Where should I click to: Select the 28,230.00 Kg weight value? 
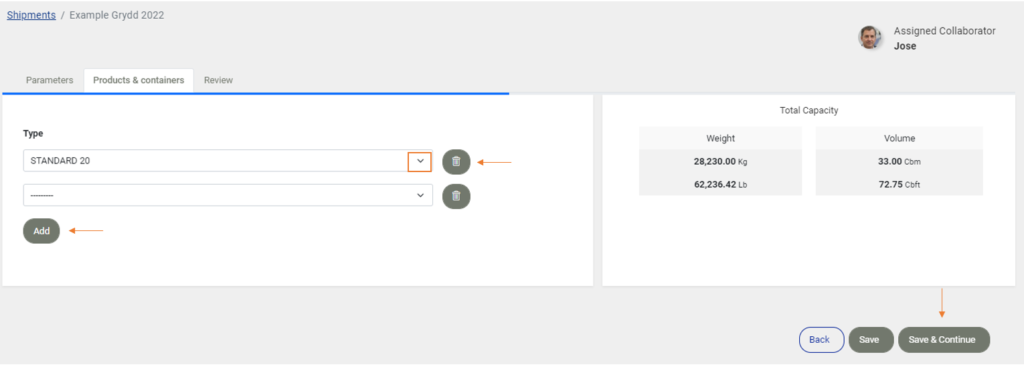point(720,161)
